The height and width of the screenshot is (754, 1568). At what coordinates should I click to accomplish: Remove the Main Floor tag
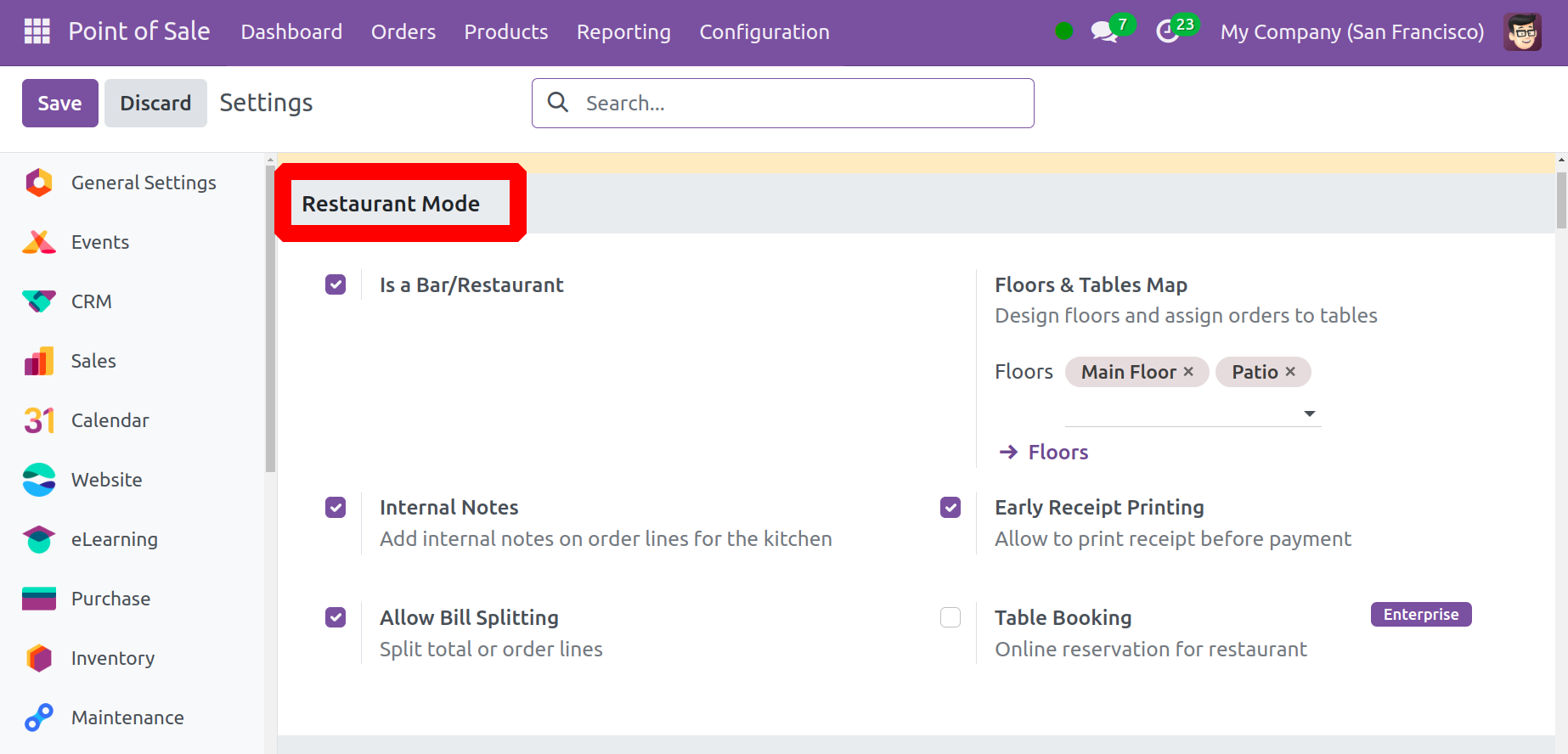(1188, 372)
